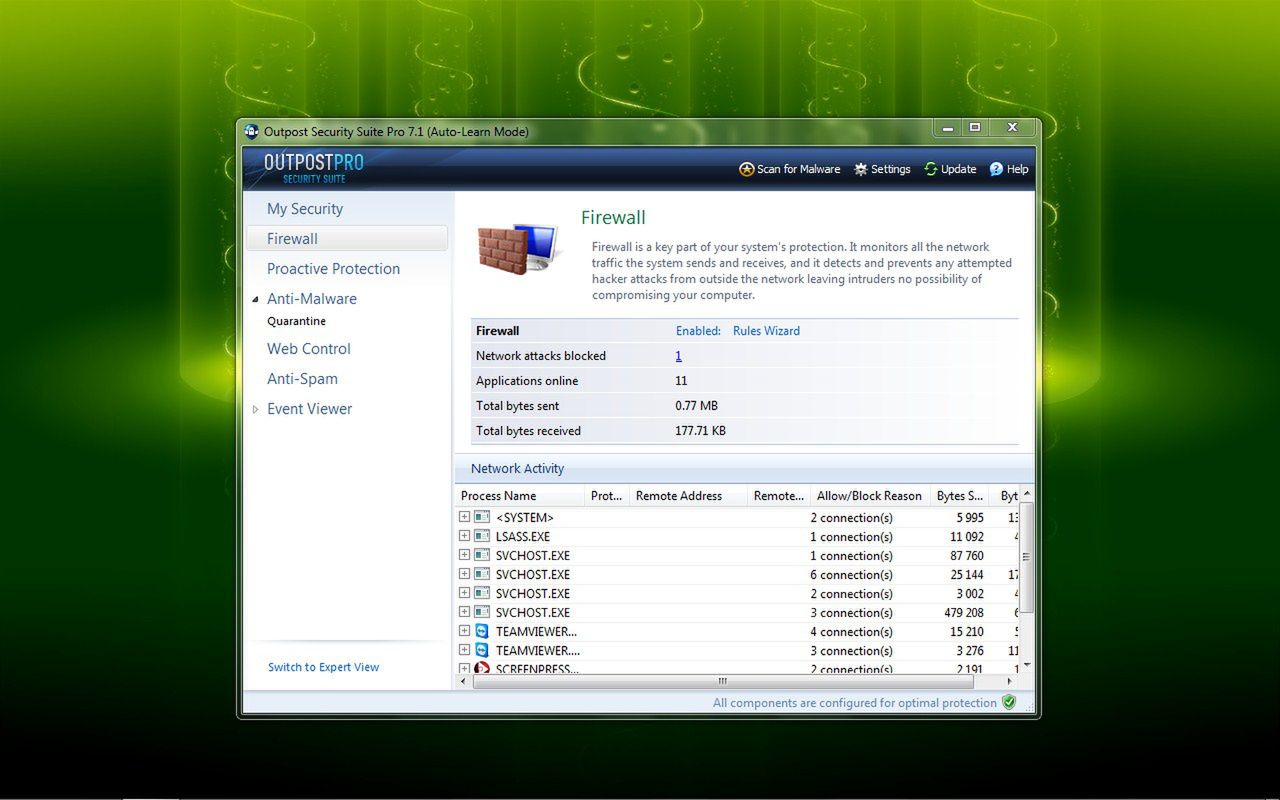Image resolution: width=1280 pixels, height=800 pixels.
Task: Sort by Allow/Block Reason column header
Action: pos(869,495)
